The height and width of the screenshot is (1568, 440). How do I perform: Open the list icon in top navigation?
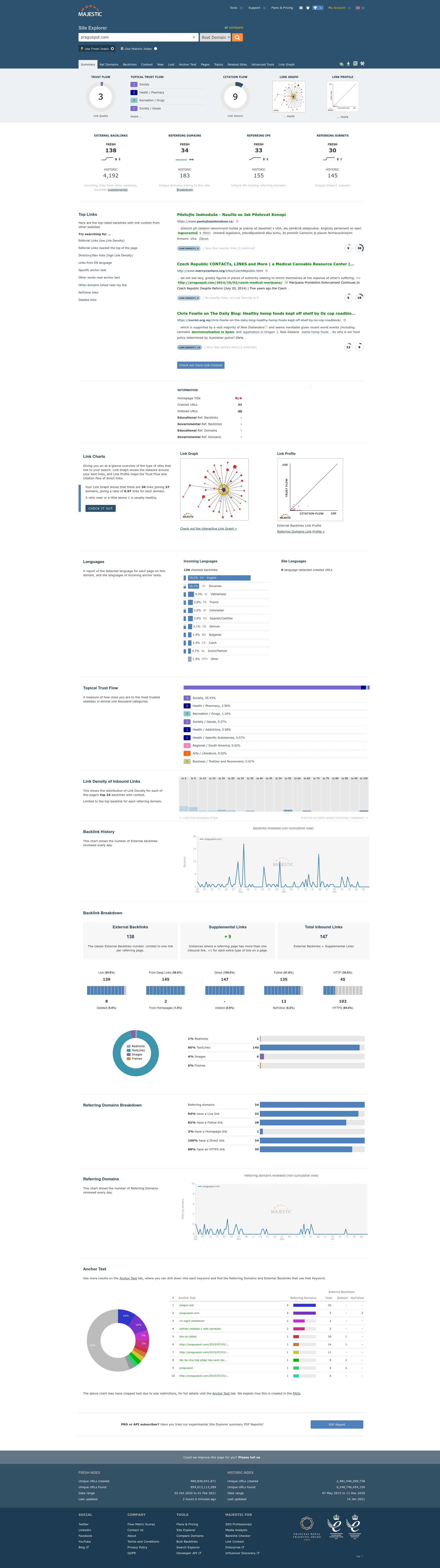coord(300,8)
